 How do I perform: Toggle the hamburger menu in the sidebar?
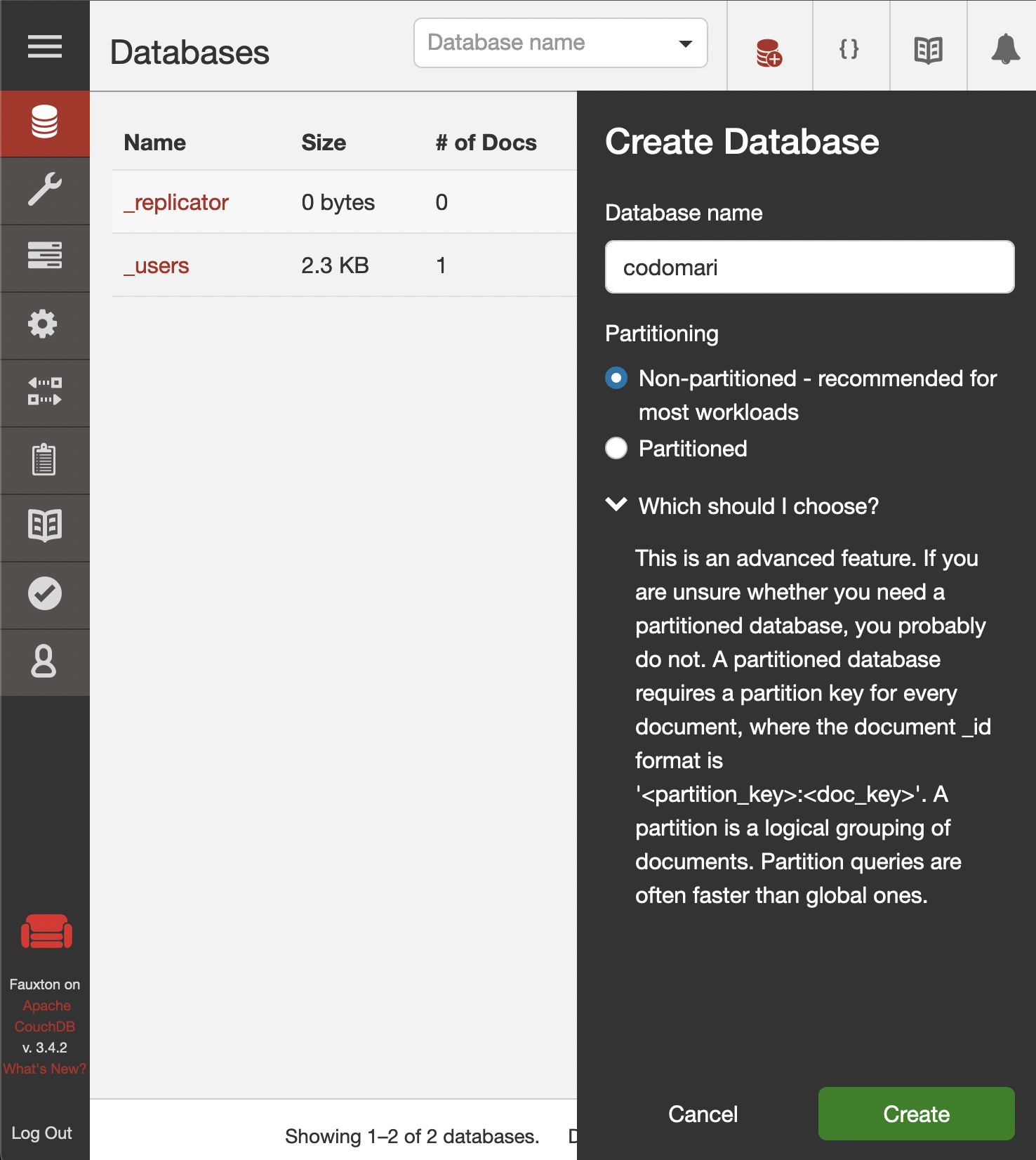pos(45,46)
